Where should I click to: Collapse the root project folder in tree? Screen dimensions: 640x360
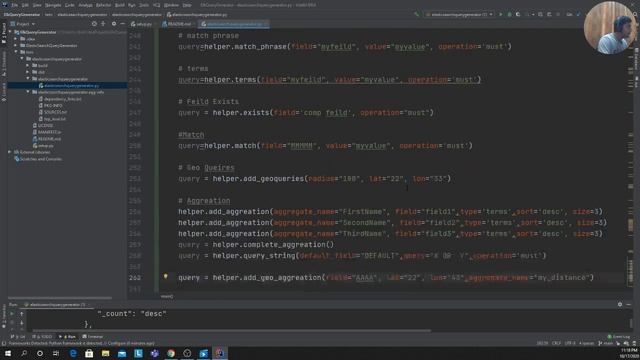tap(10, 32)
